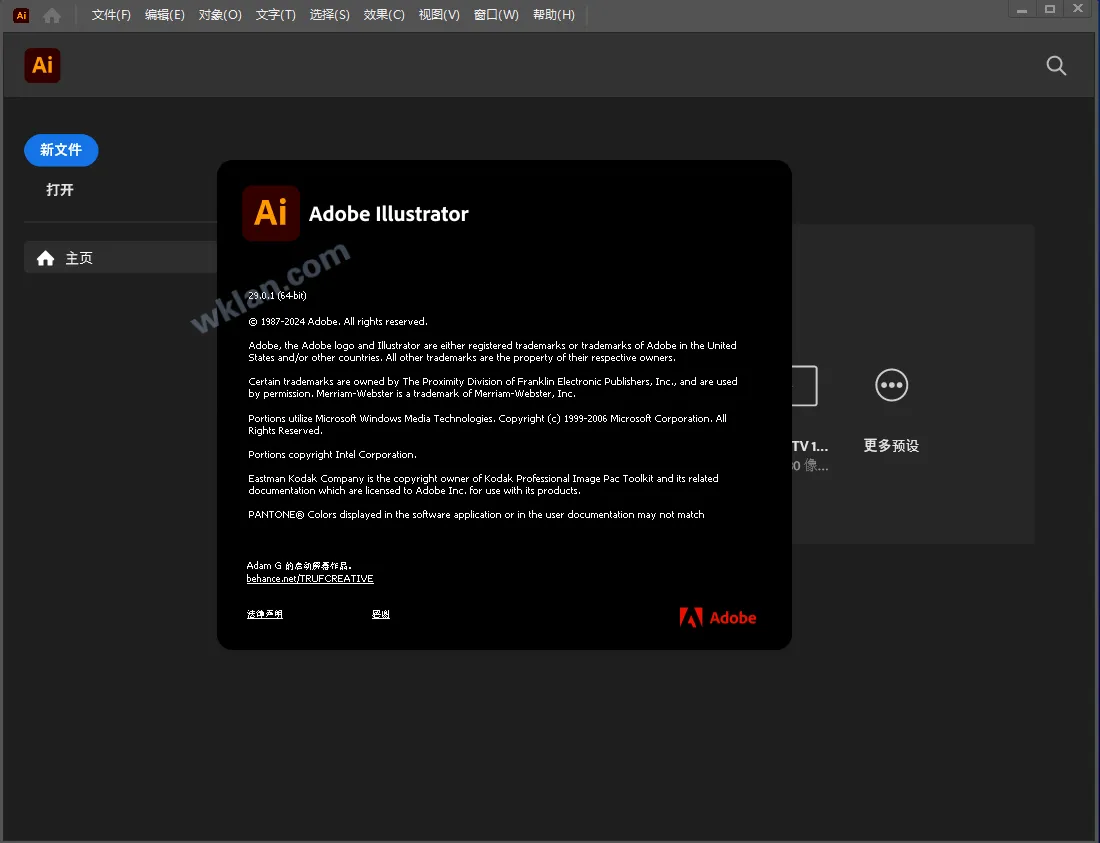Click the large Ai logo in About dialog
Viewport: 1100px width, 843px height.
pos(271,213)
